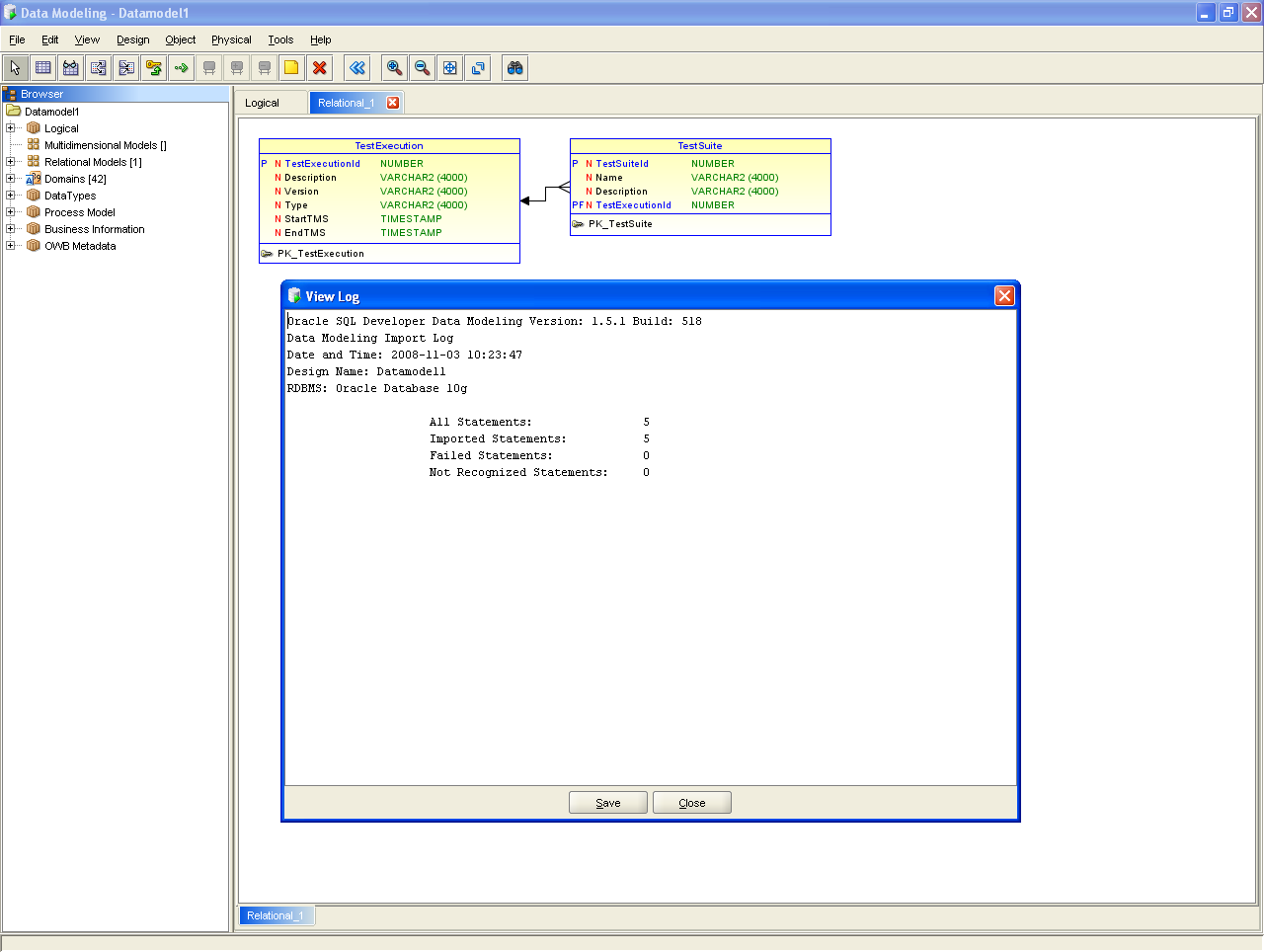The image size is (1264, 952).
Task: Open the Design menu
Action: point(132,40)
